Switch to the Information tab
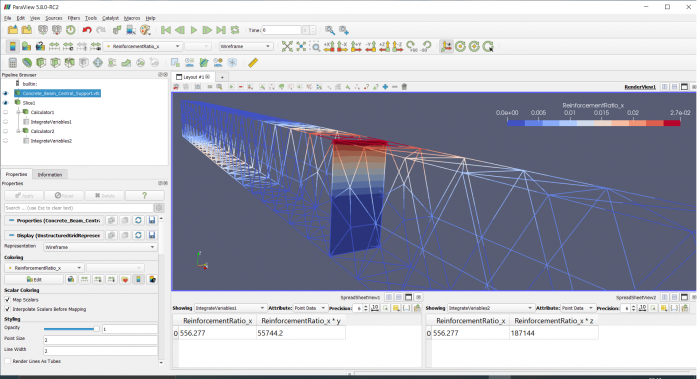The height and width of the screenshot is (379, 700). tap(50, 175)
